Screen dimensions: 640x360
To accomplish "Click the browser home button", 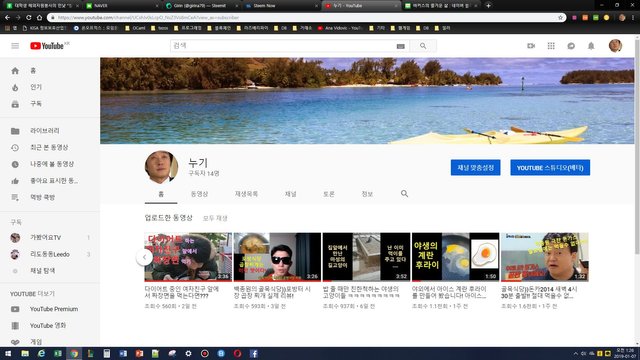I will 39,18.
